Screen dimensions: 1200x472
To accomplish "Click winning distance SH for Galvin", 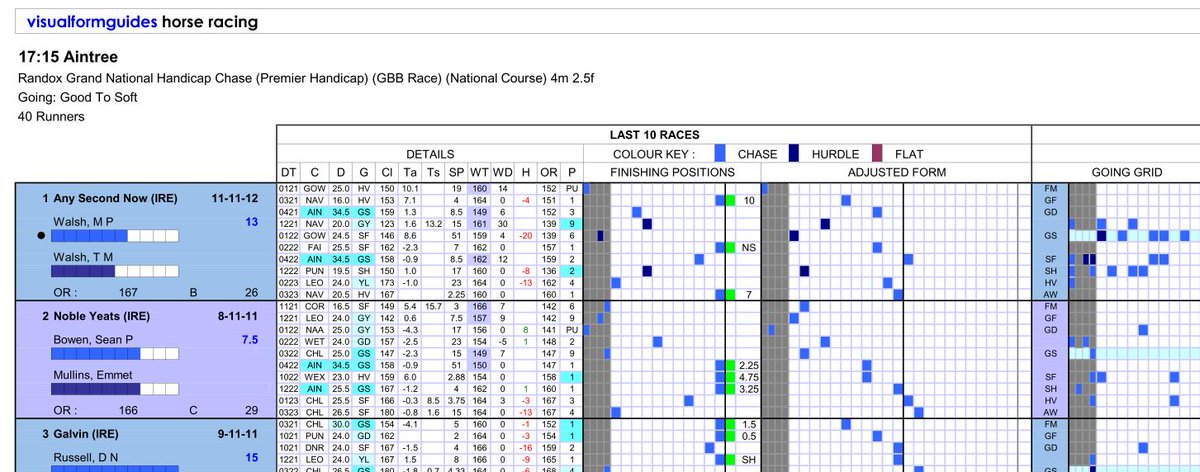I will (747, 459).
